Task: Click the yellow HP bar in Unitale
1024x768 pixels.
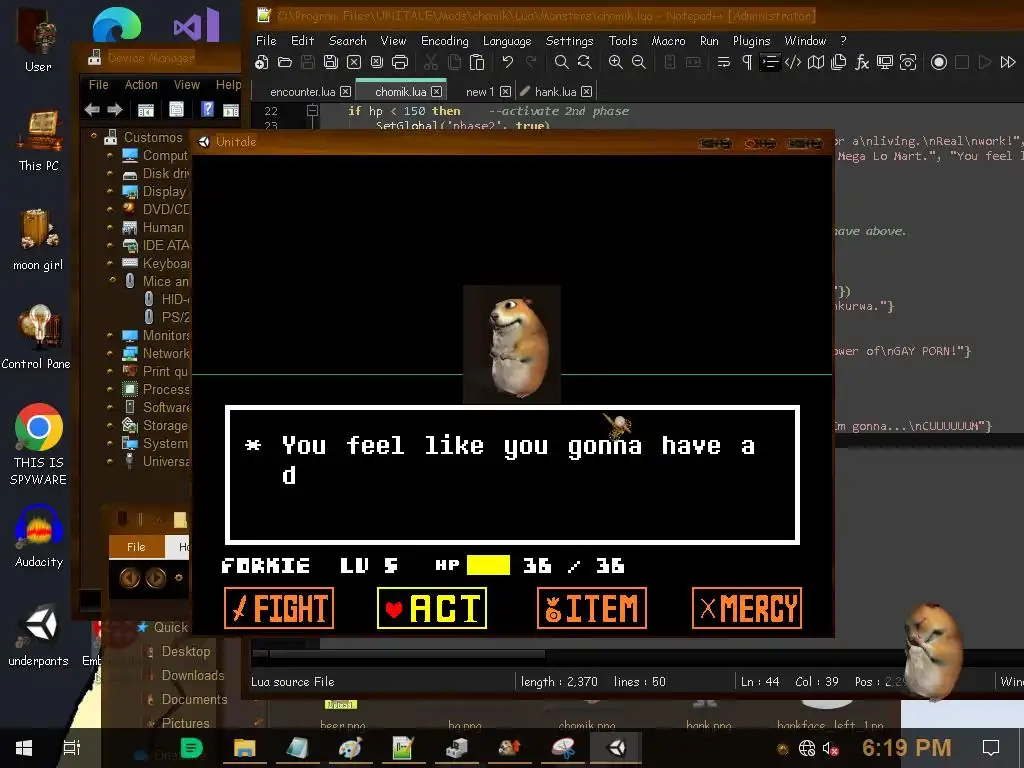Action: coord(488,565)
